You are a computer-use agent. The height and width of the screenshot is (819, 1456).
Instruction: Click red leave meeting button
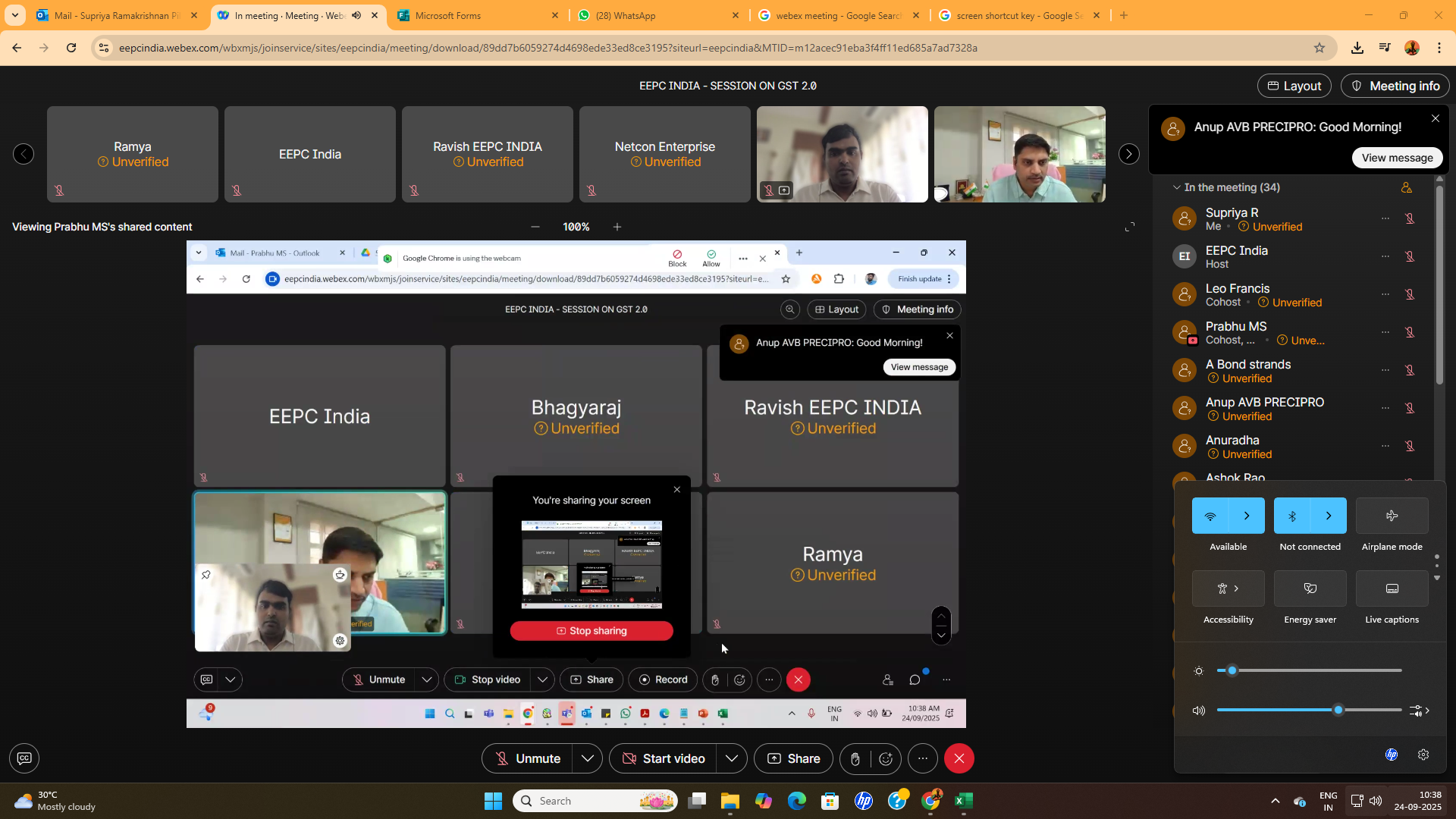[959, 759]
